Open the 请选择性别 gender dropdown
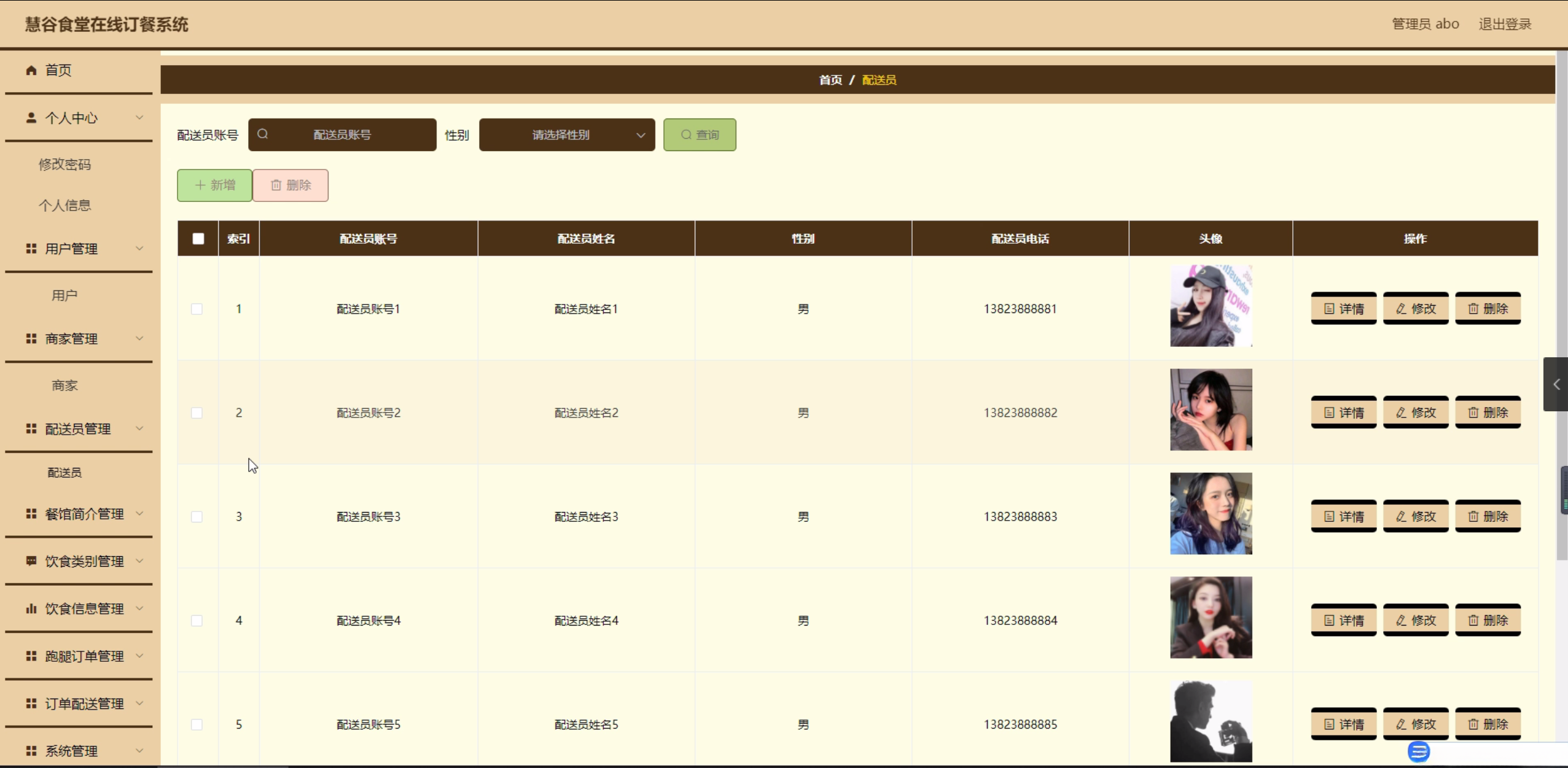This screenshot has height=768, width=1568. [x=566, y=134]
